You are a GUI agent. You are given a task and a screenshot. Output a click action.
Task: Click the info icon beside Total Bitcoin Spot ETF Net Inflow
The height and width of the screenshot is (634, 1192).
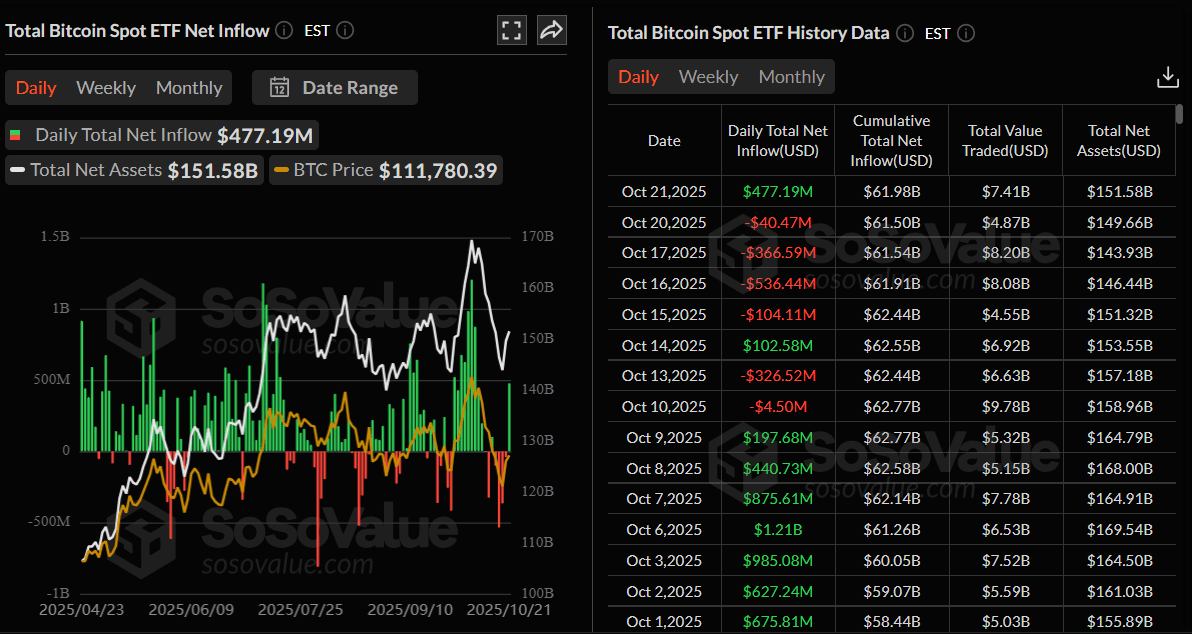point(283,30)
